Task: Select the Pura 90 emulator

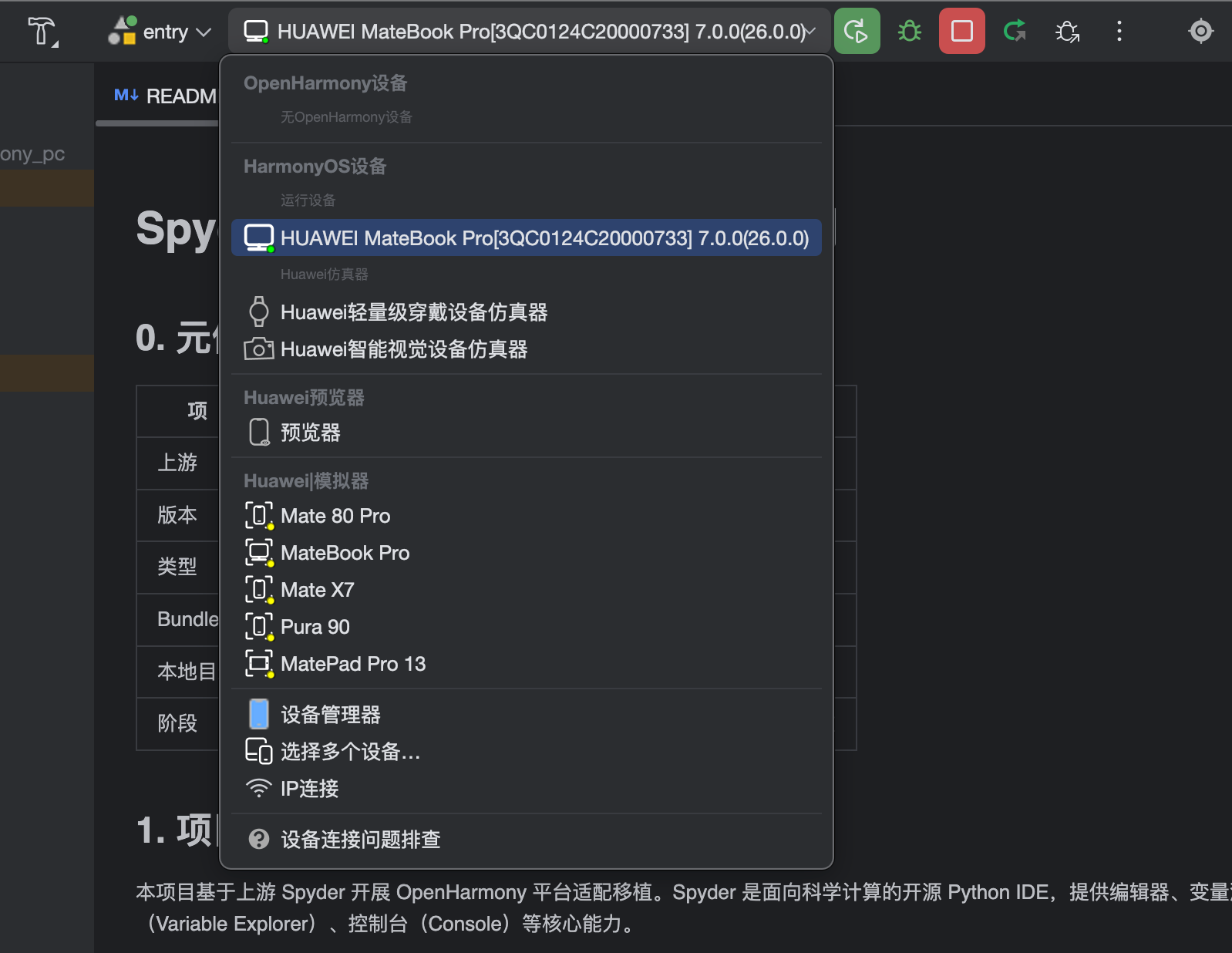Action: pyautogui.click(x=527, y=627)
